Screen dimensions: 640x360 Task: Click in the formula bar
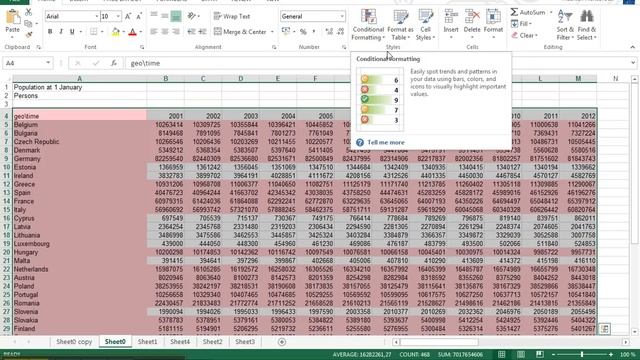[378, 63]
